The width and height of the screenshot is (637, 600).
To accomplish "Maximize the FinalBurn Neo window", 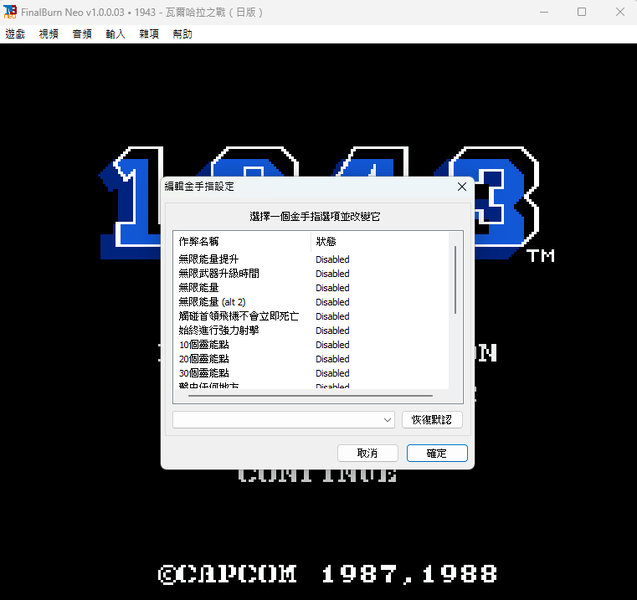I will (582, 12).
